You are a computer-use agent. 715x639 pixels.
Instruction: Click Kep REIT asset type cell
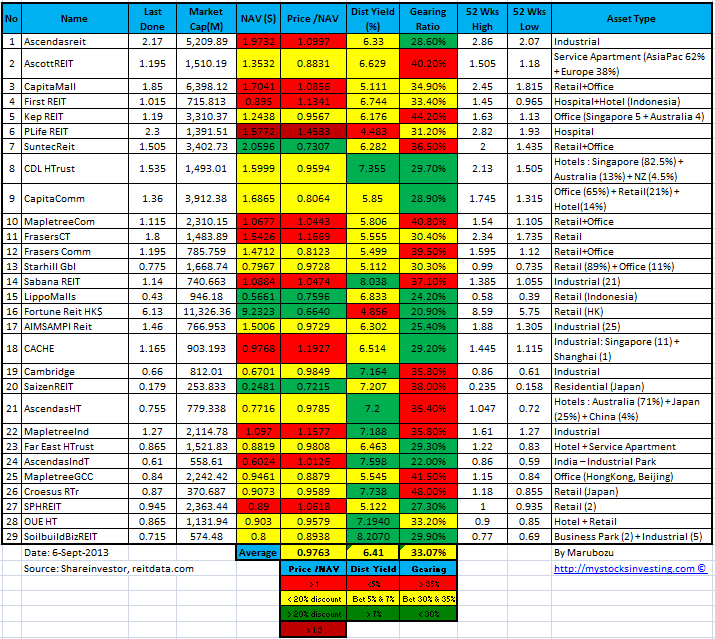tap(631, 117)
